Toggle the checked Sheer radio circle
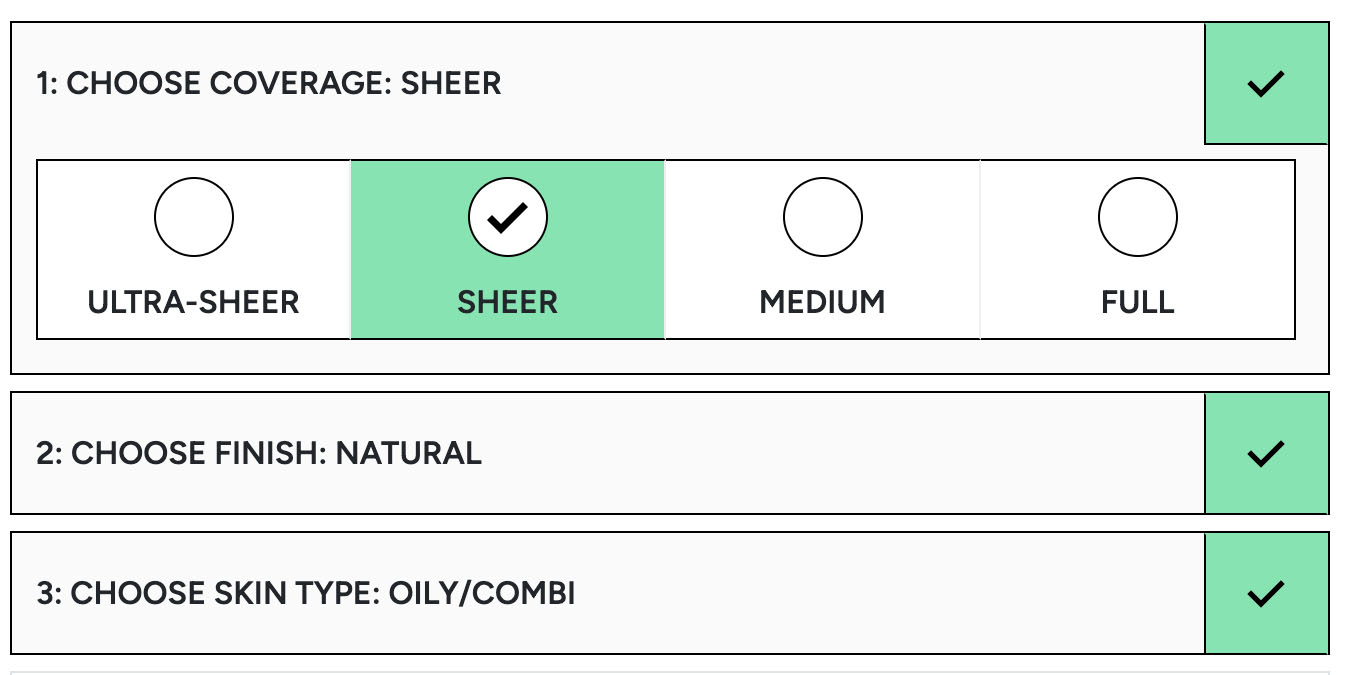Screen dimensions: 1347x675 tap(508, 217)
